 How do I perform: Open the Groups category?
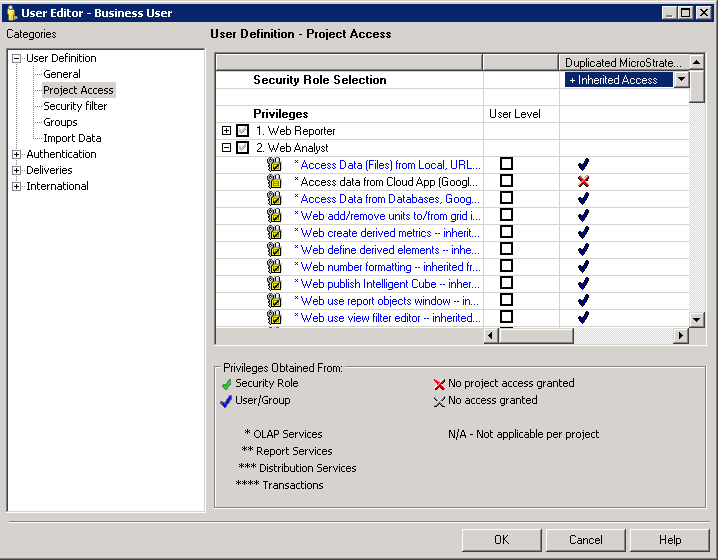tap(60, 122)
